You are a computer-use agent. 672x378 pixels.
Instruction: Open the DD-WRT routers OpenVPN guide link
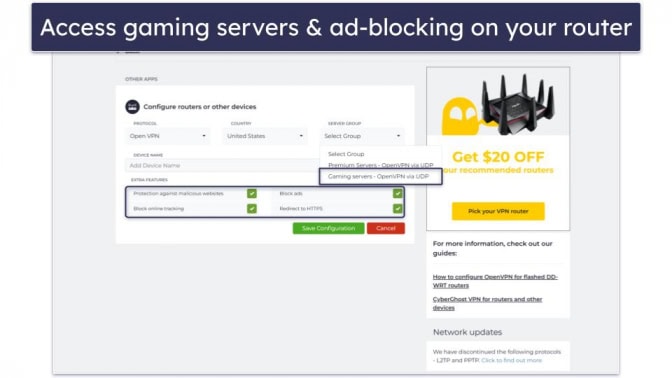pyautogui.click(x=495, y=281)
